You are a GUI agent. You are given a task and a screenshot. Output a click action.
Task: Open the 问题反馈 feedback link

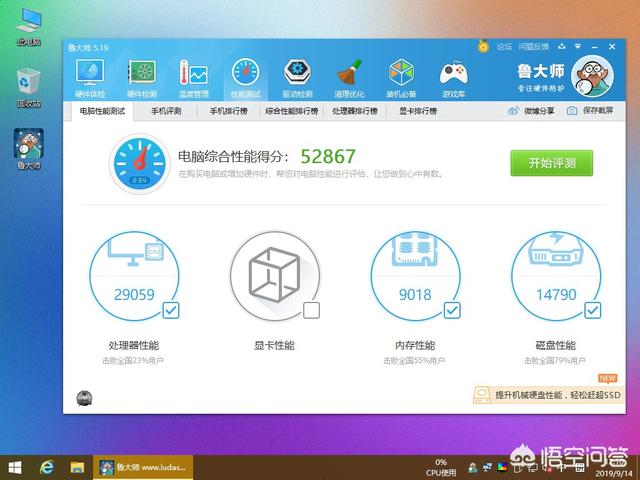[x=534, y=47]
